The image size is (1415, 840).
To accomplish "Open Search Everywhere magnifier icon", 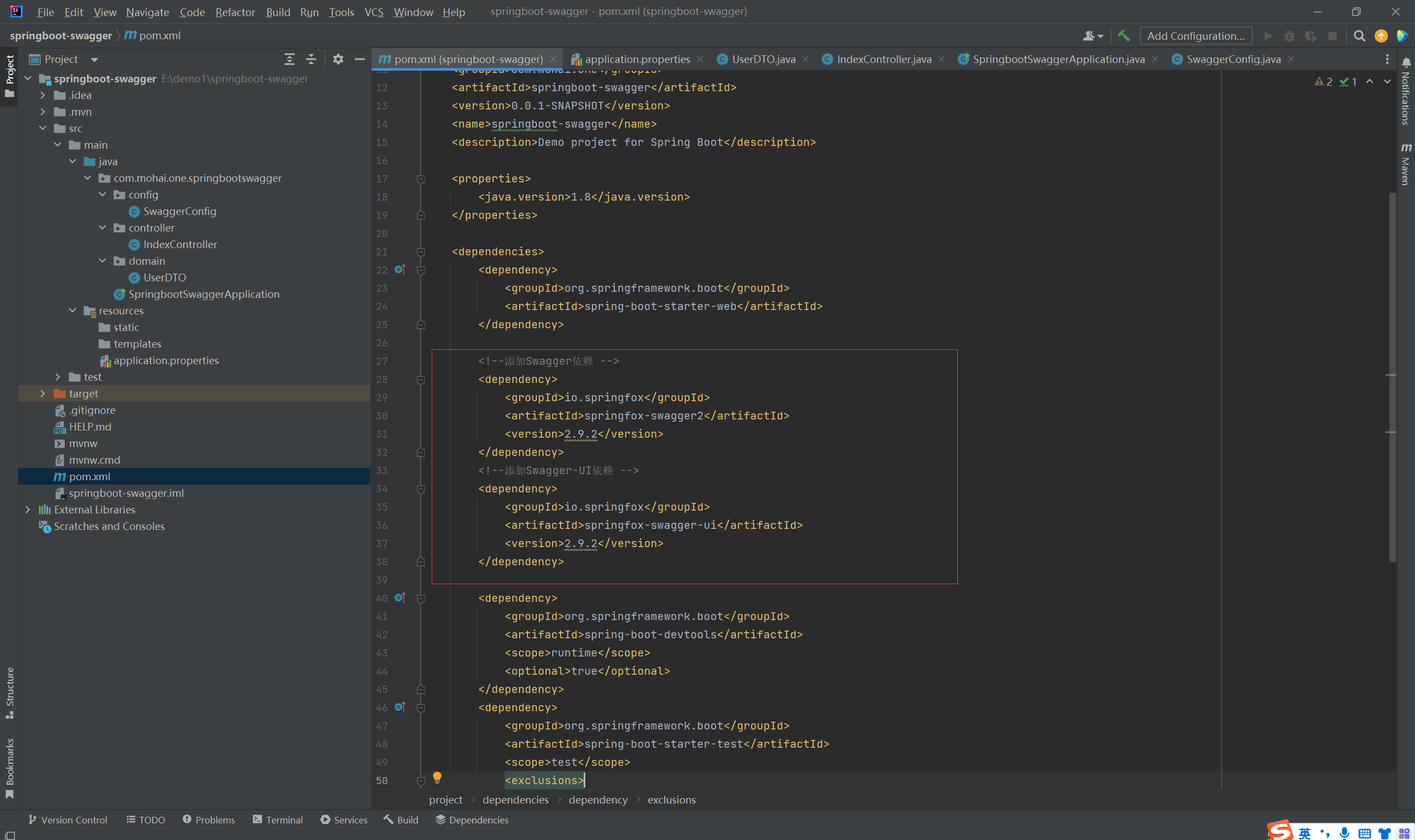I will click(x=1359, y=36).
